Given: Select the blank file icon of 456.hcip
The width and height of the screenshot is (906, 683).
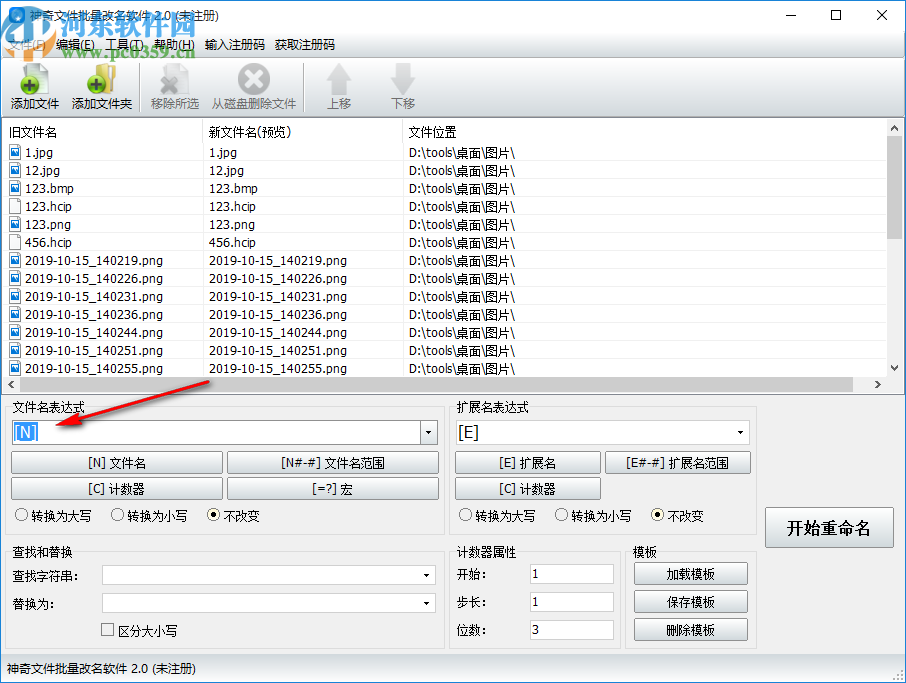Looking at the screenshot, I should pos(15,242).
